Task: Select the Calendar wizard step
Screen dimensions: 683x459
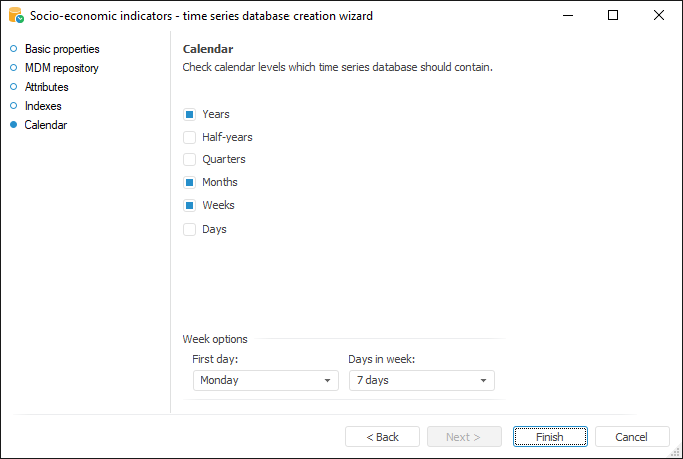Action: tap(45, 125)
